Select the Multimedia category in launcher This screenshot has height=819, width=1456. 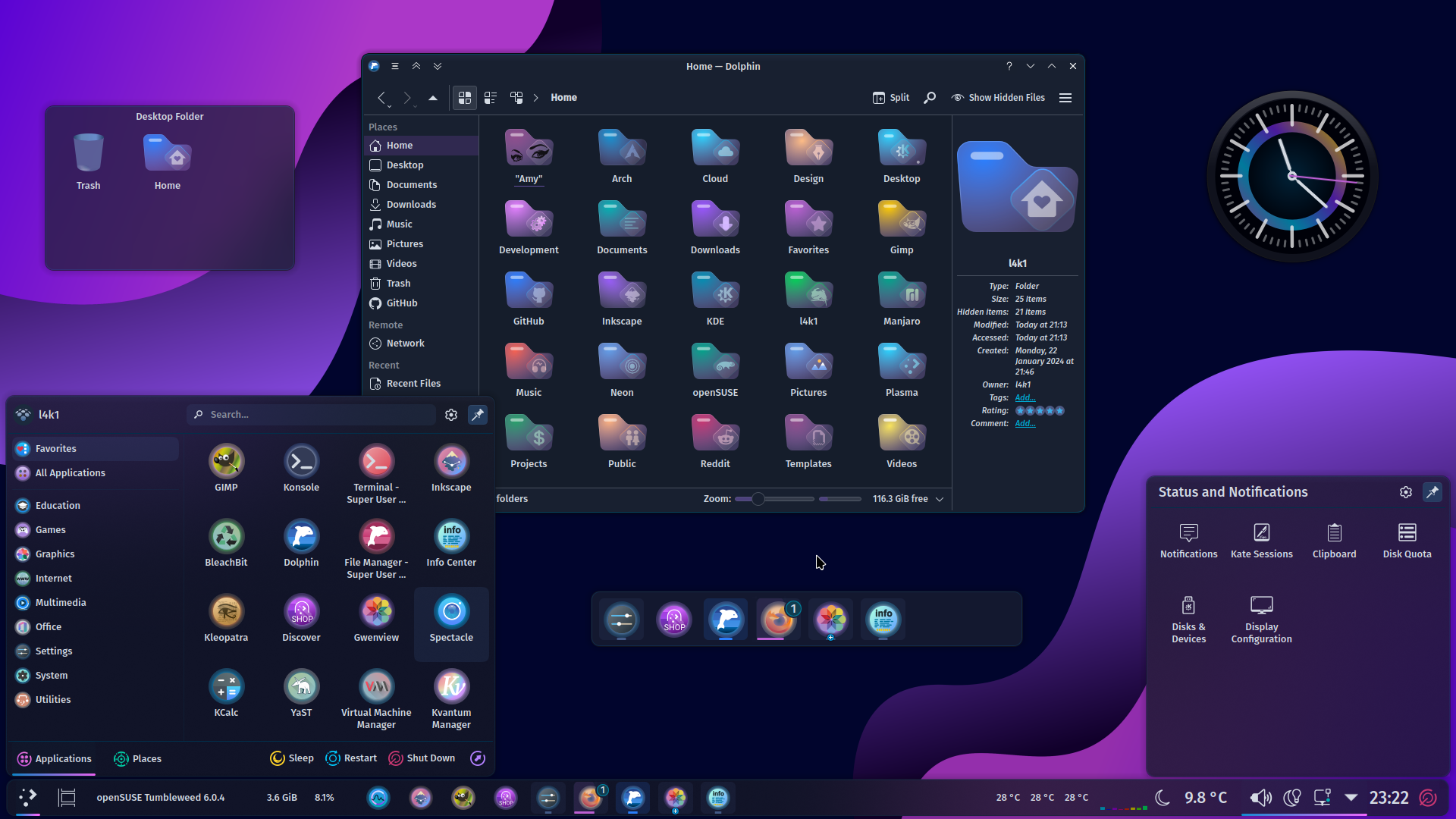pos(96,603)
